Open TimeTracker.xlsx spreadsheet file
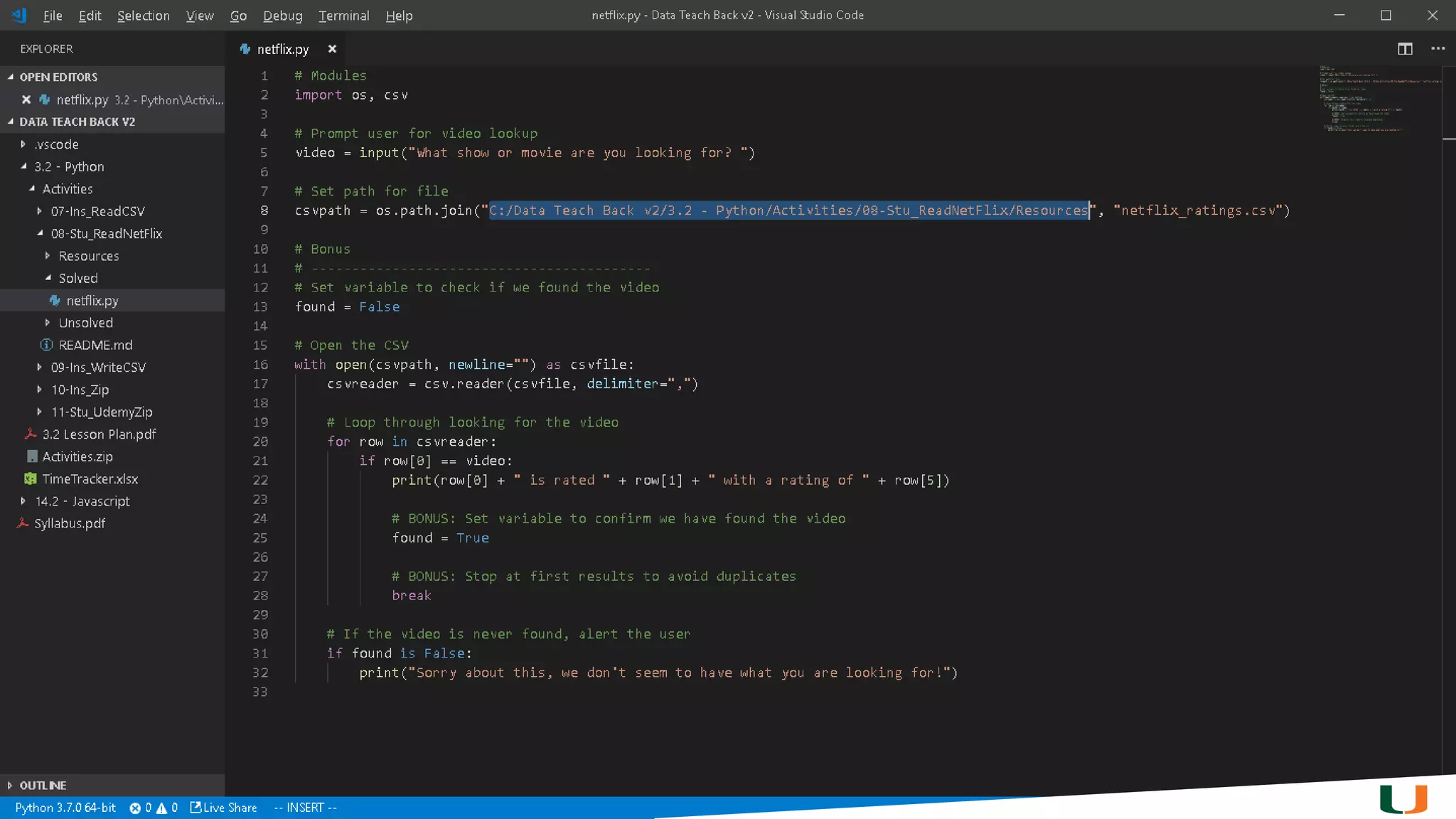Image resolution: width=1456 pixels, height=819 pixels. click(90, 479)
